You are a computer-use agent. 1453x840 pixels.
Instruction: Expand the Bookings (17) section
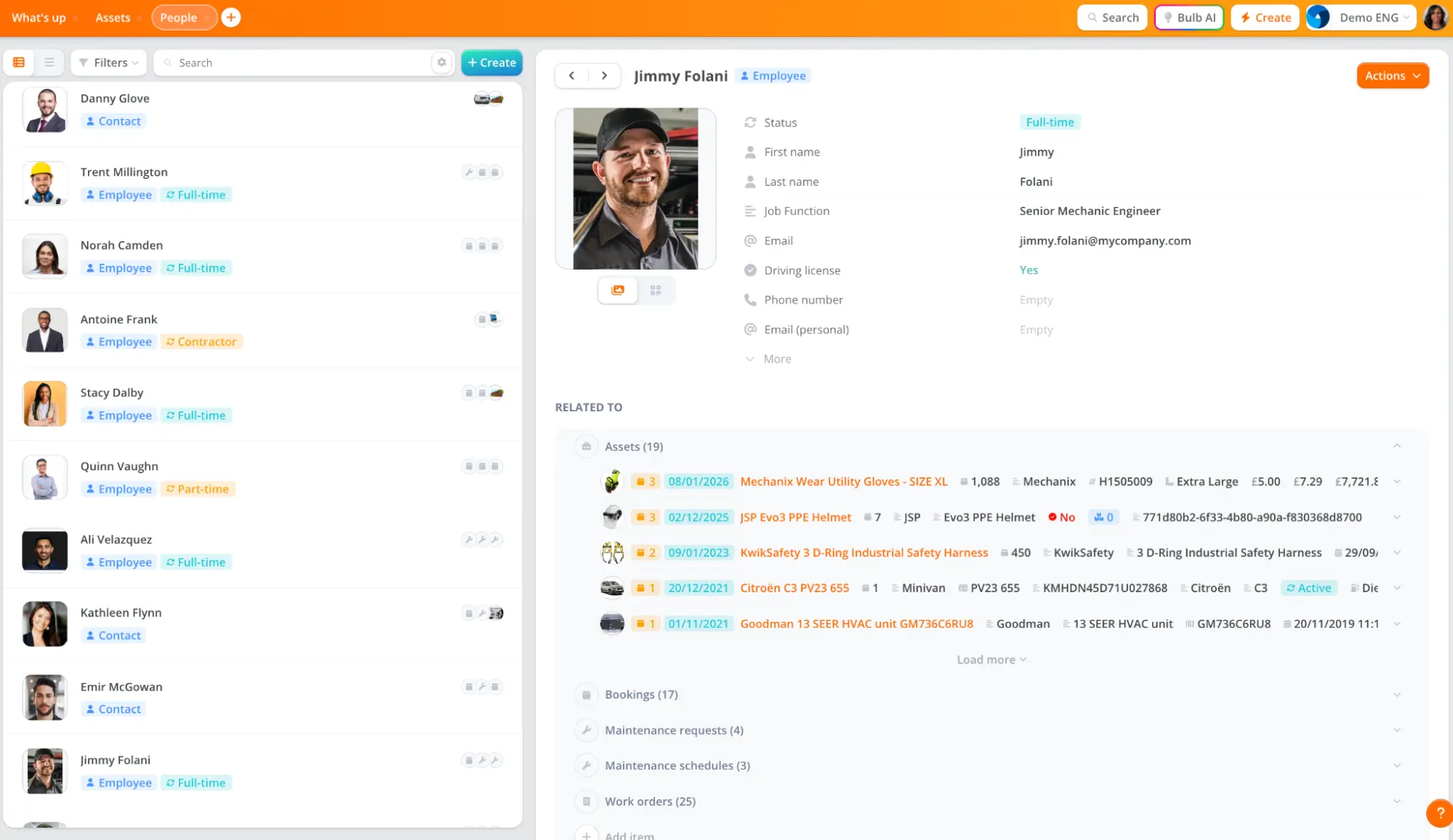point(641,695)
